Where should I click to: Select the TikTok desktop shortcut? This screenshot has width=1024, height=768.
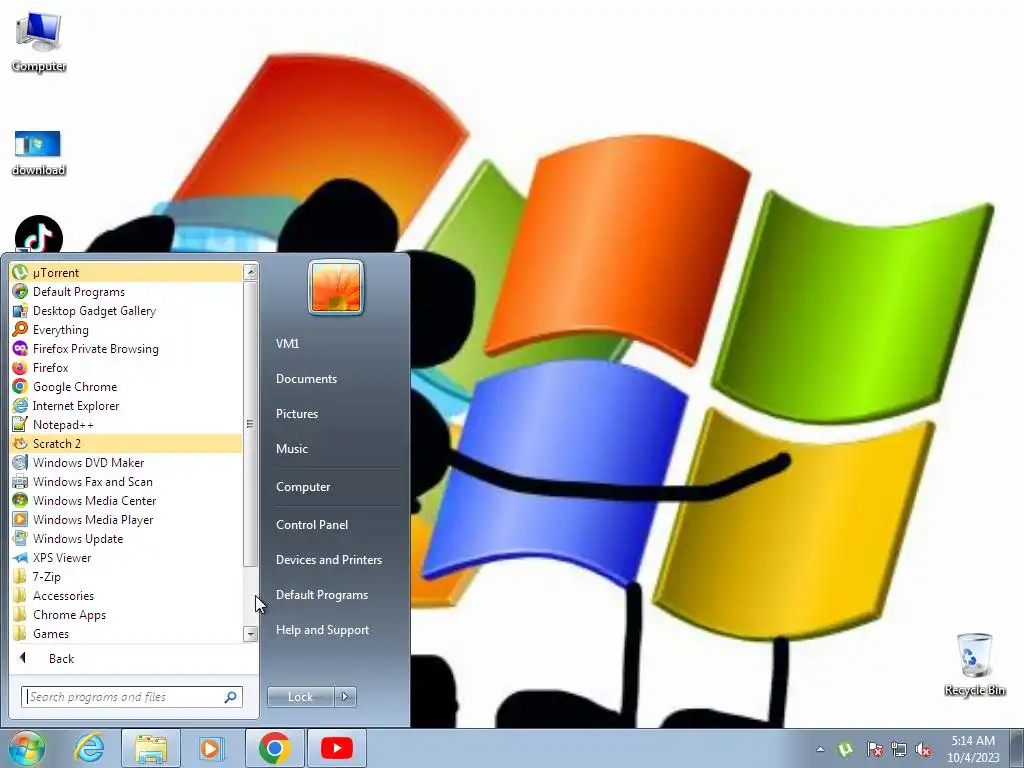[39, 234]
